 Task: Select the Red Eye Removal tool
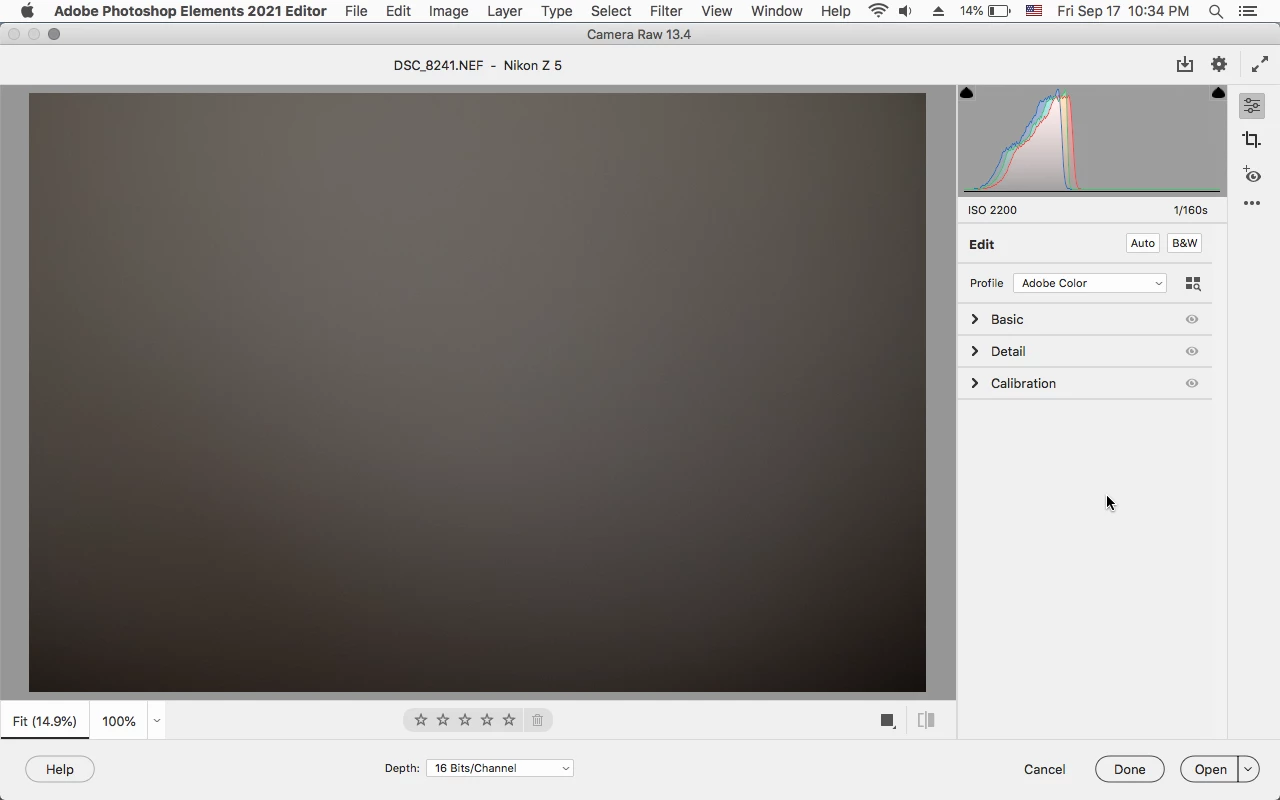tap(1252, 175)
